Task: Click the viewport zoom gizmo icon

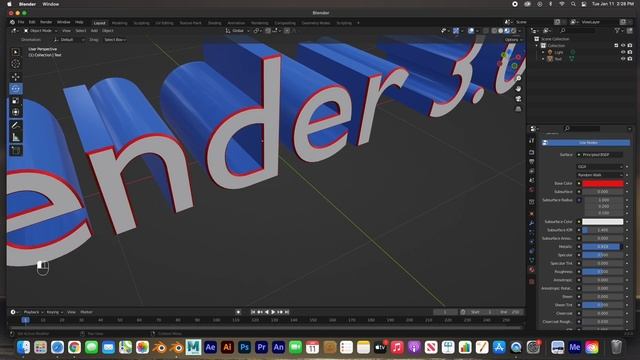Action: pyautogui.click(x=518, y=78)
